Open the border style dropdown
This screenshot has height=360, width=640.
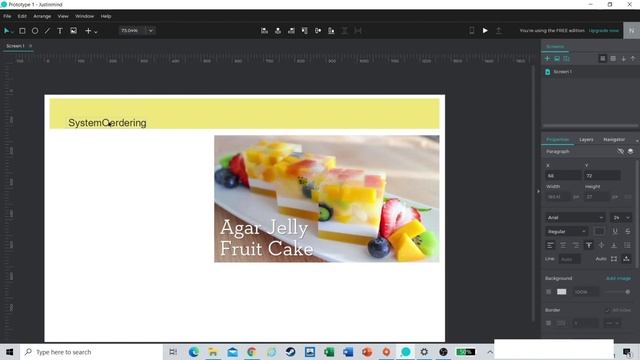[612, 323]
